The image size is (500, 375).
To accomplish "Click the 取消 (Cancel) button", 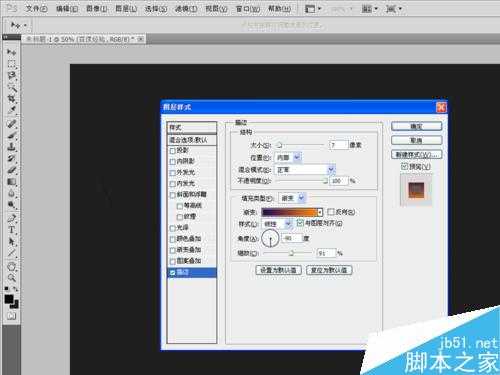I will coord(416,140).
